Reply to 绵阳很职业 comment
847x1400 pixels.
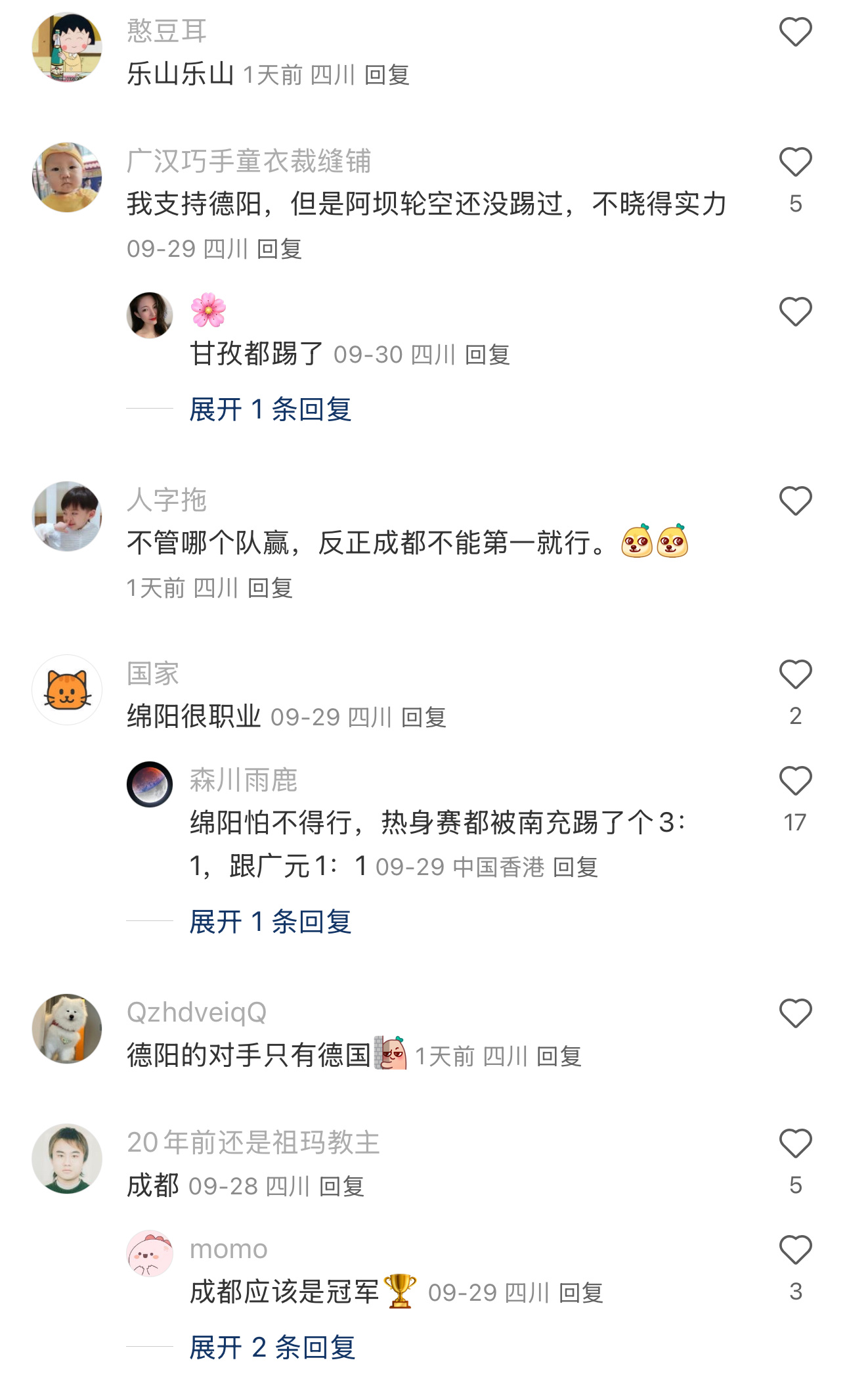(424, 717)
